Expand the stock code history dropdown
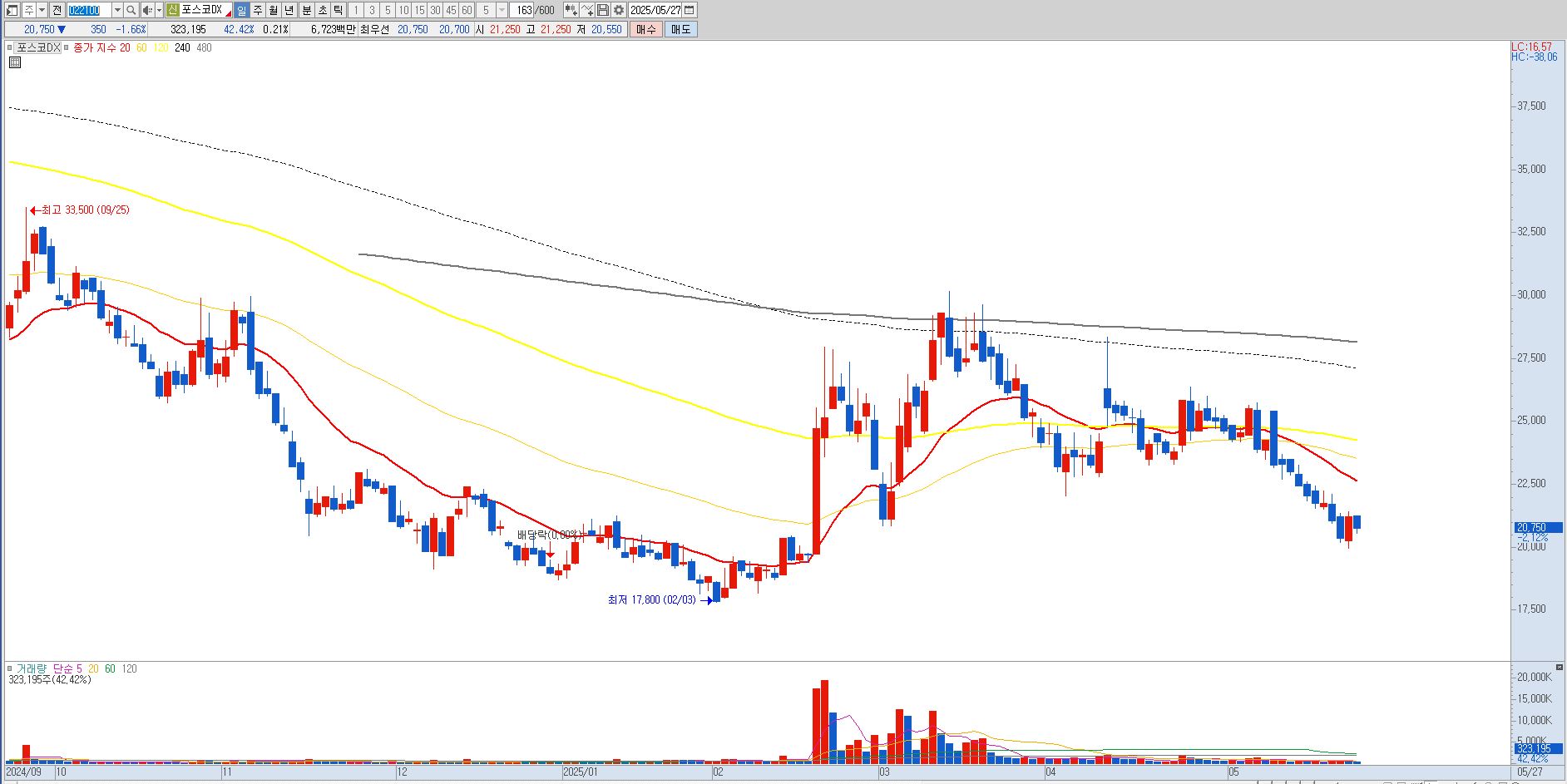This screenshot has height=784, width=1567. point(117,10)
